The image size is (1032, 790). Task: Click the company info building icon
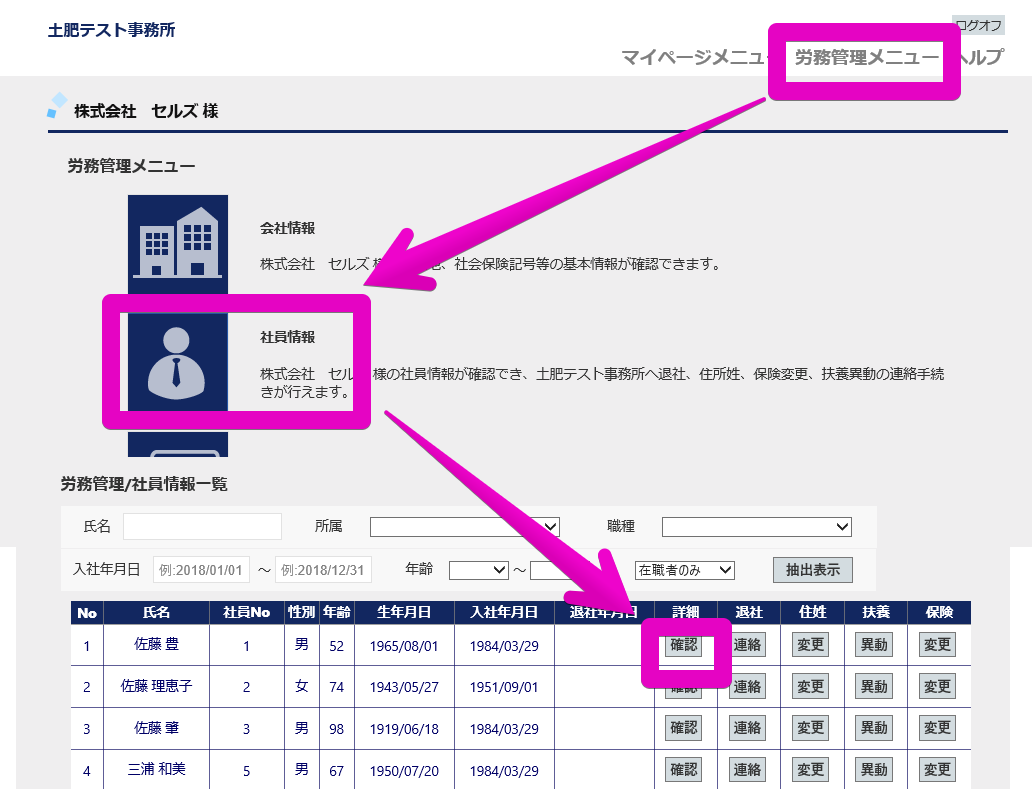178,241
